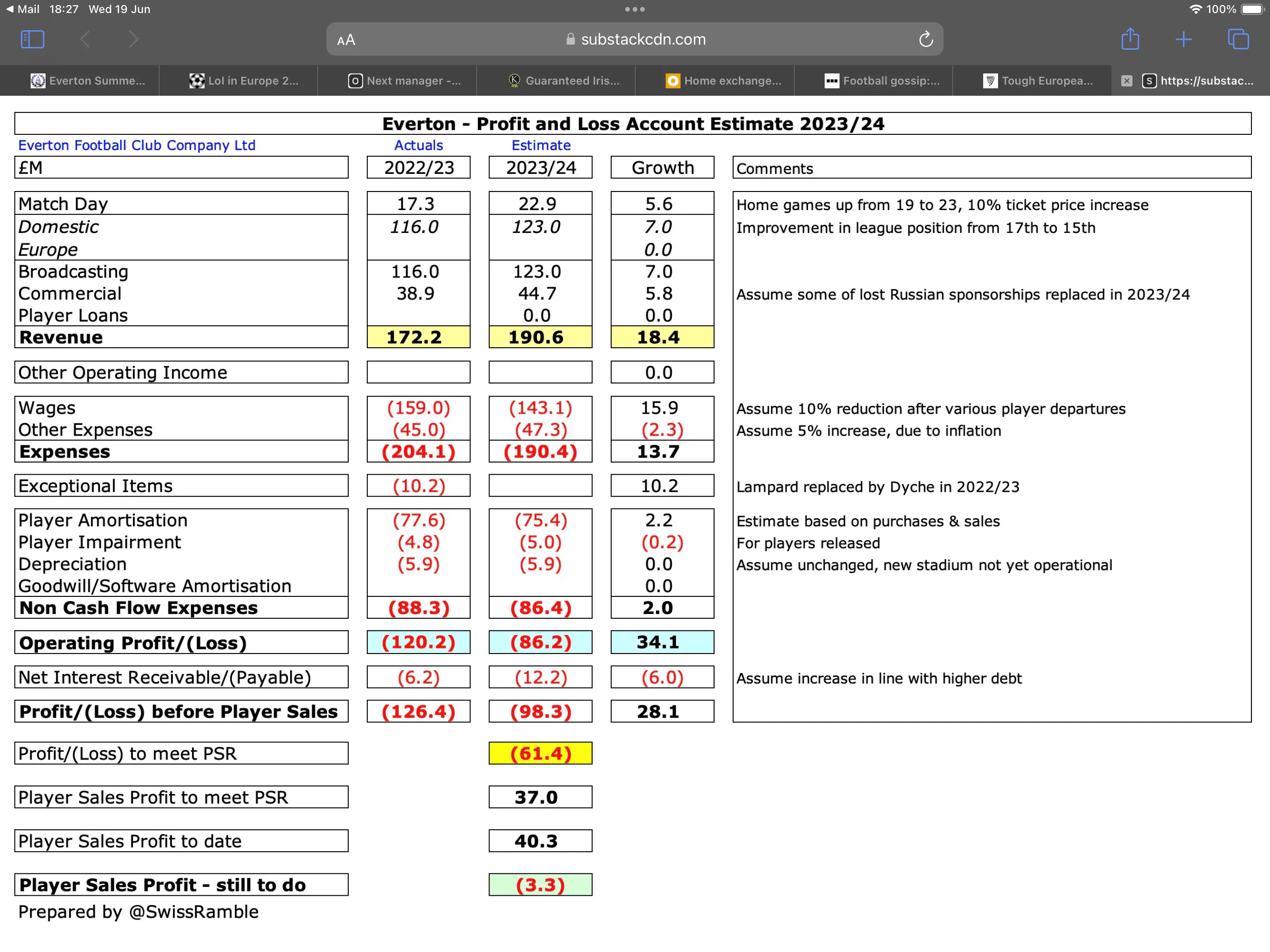Reload the substackcdn.com page
Screen dimensions: 1270x952
coord(925,40)
